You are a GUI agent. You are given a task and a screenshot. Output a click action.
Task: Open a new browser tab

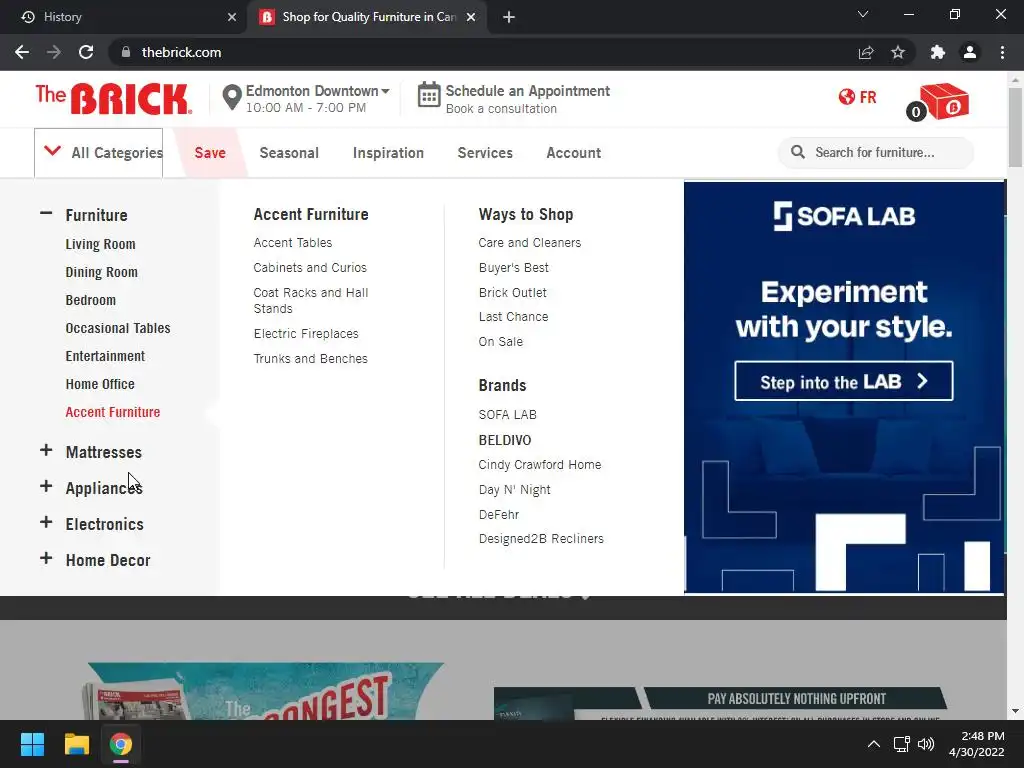[509, 17]
